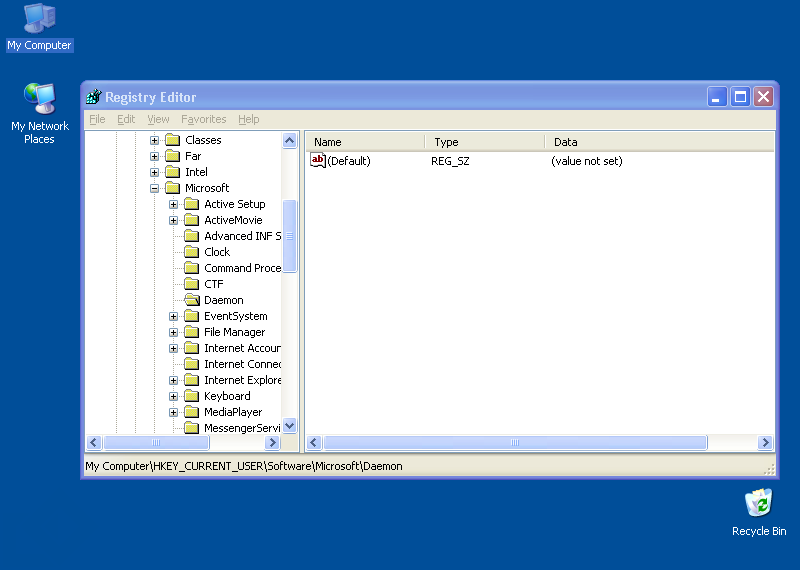
Task: Select the My Network Places desktop icon
Action: click(x=39, y=114)
